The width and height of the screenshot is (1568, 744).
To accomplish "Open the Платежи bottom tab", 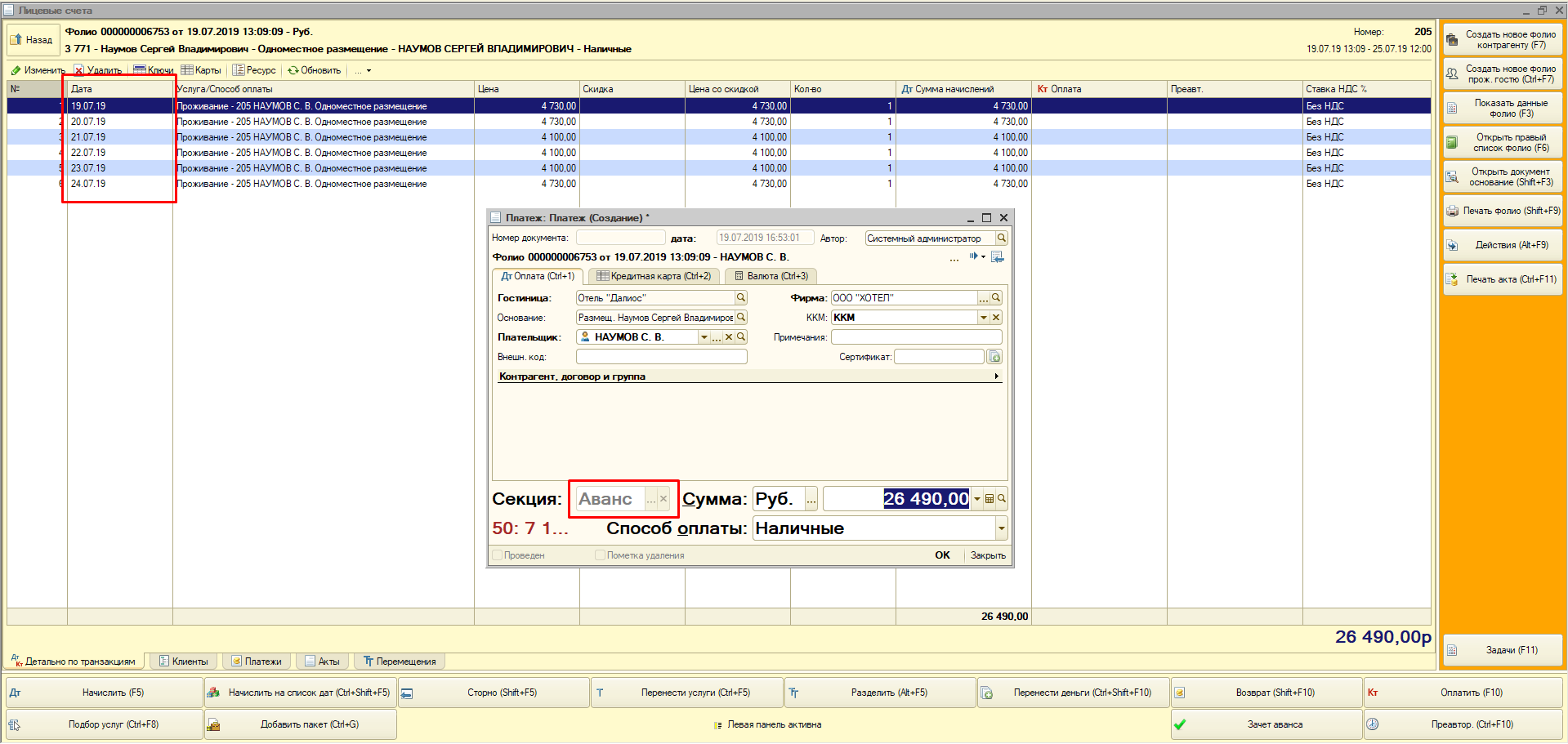I will [x=257, y=662].
